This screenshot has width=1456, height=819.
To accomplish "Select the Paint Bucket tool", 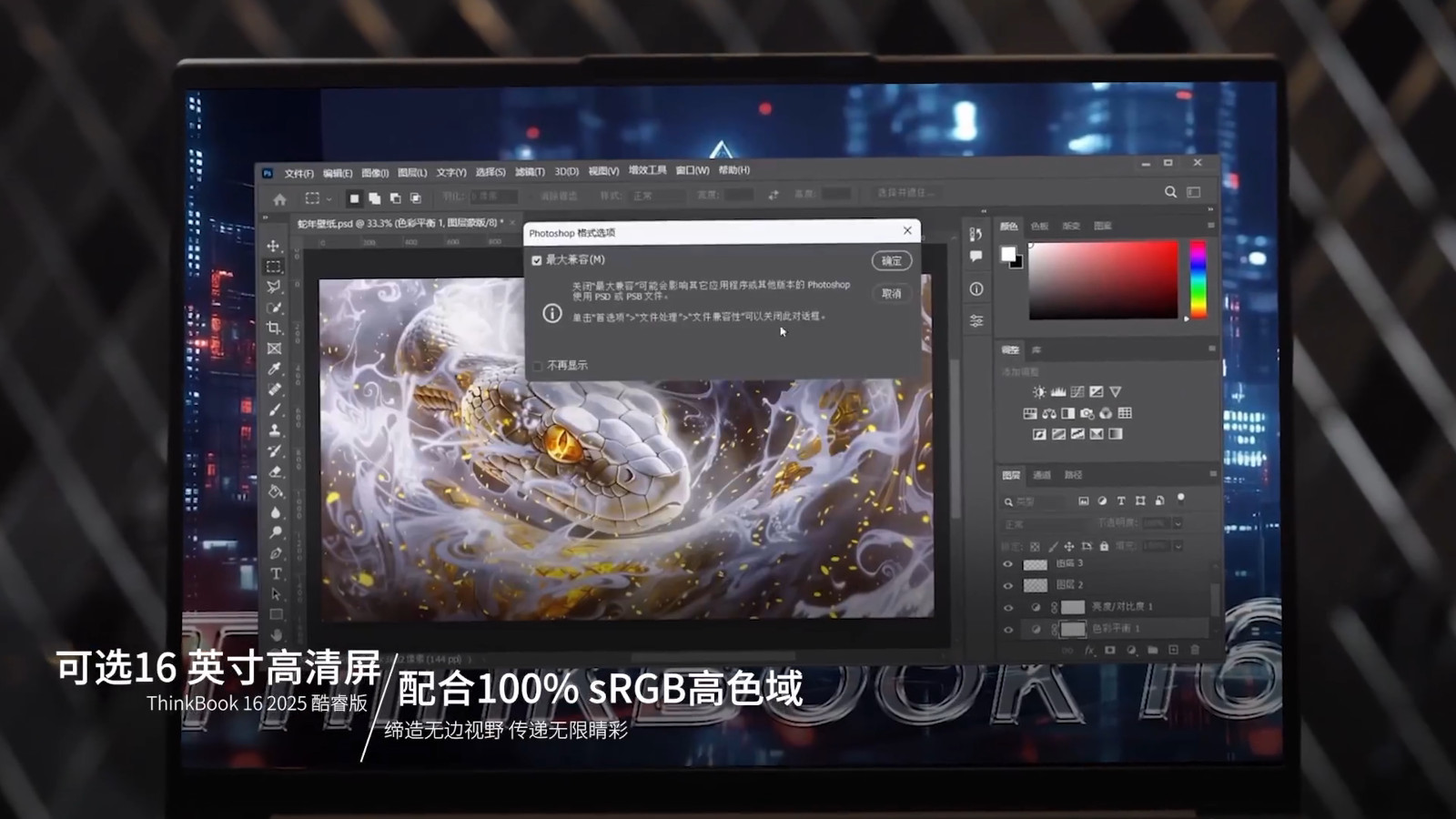I will (x=275, y=491).
